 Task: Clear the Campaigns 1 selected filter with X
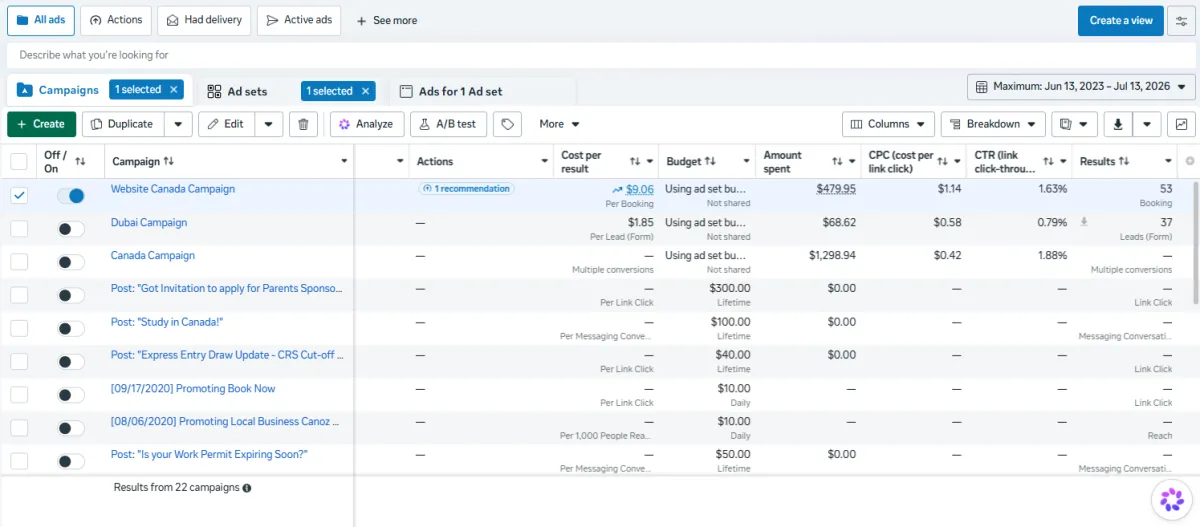tap(174, 90)
